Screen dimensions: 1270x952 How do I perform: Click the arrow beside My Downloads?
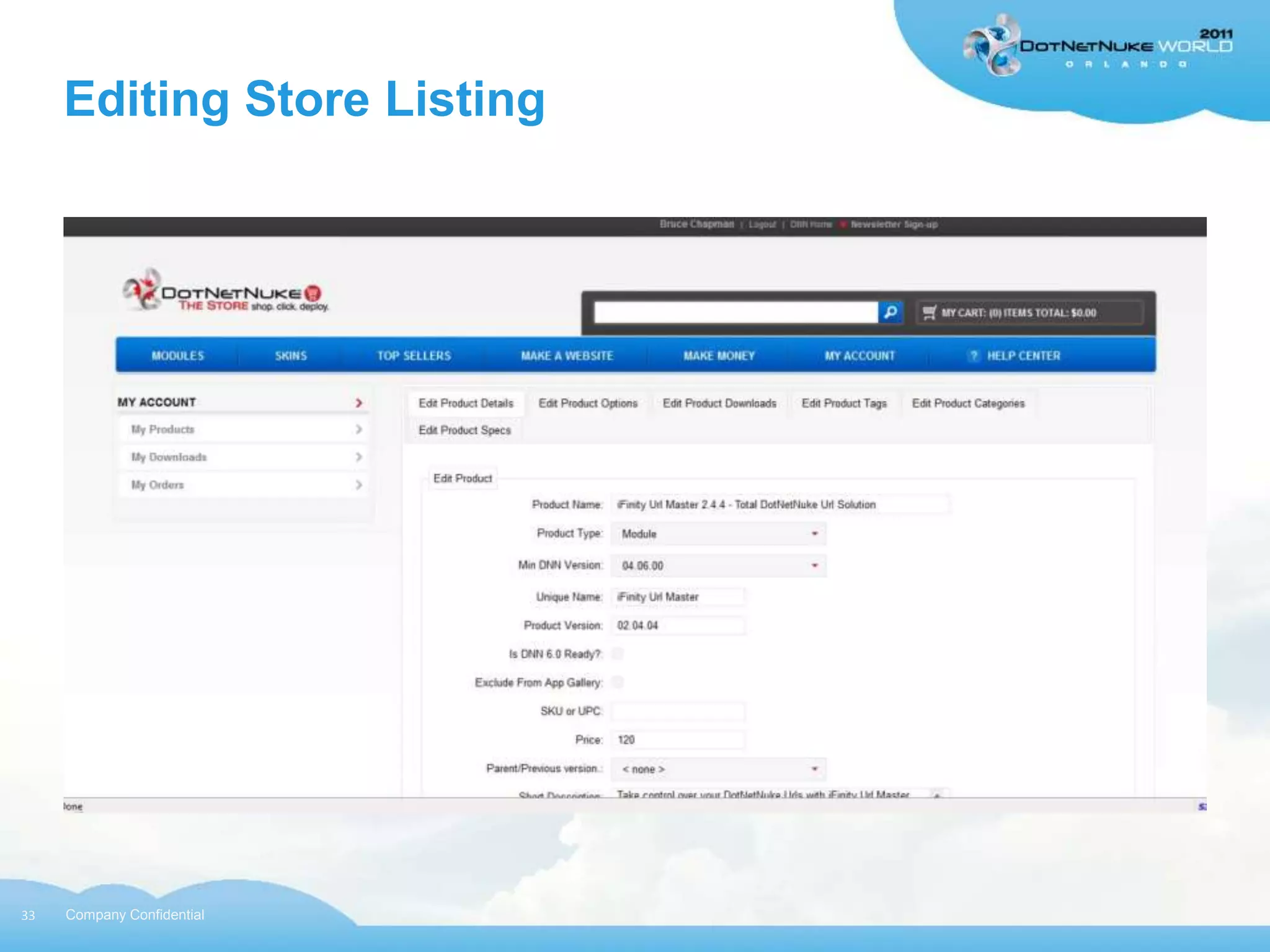pos(358,457)
